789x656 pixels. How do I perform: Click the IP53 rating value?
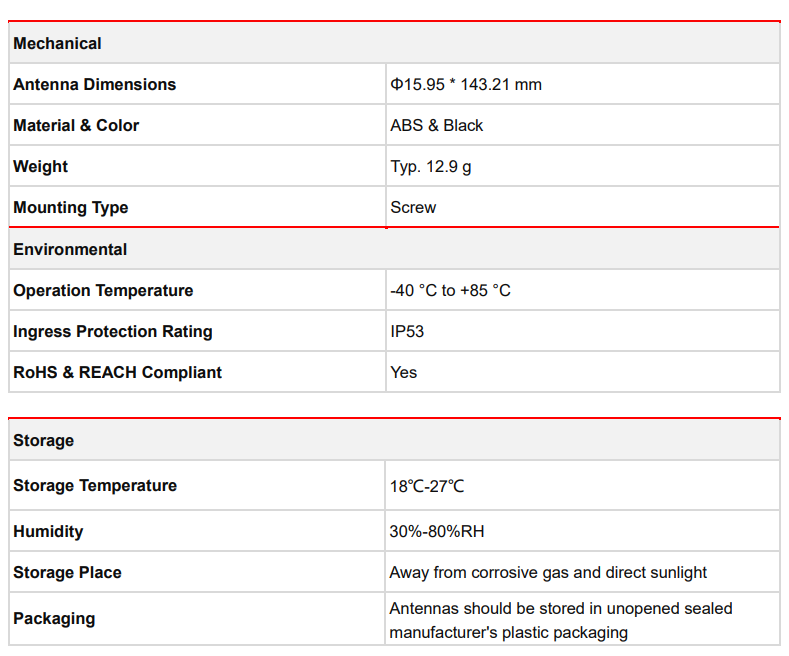coord(407,332)
